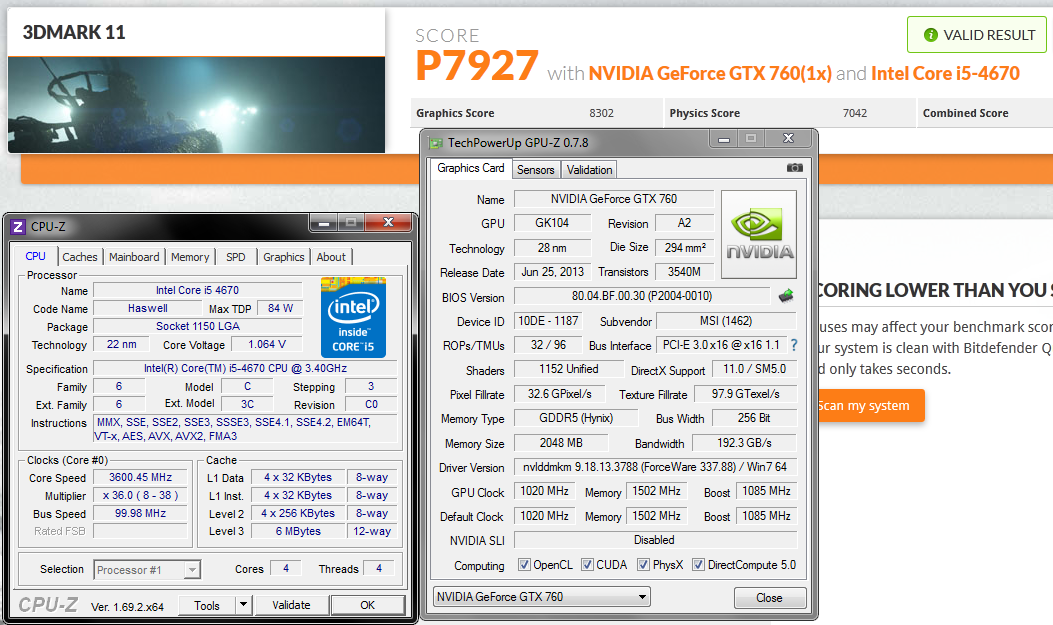
Task: Click the BIOS save chip icon in GPU-Z
Action: (786, 296)
